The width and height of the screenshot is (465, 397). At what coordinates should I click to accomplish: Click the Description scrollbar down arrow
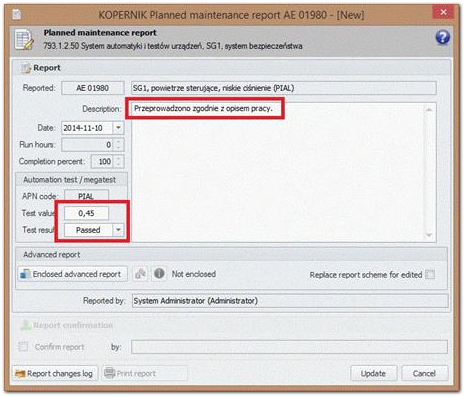pos(429,235)
